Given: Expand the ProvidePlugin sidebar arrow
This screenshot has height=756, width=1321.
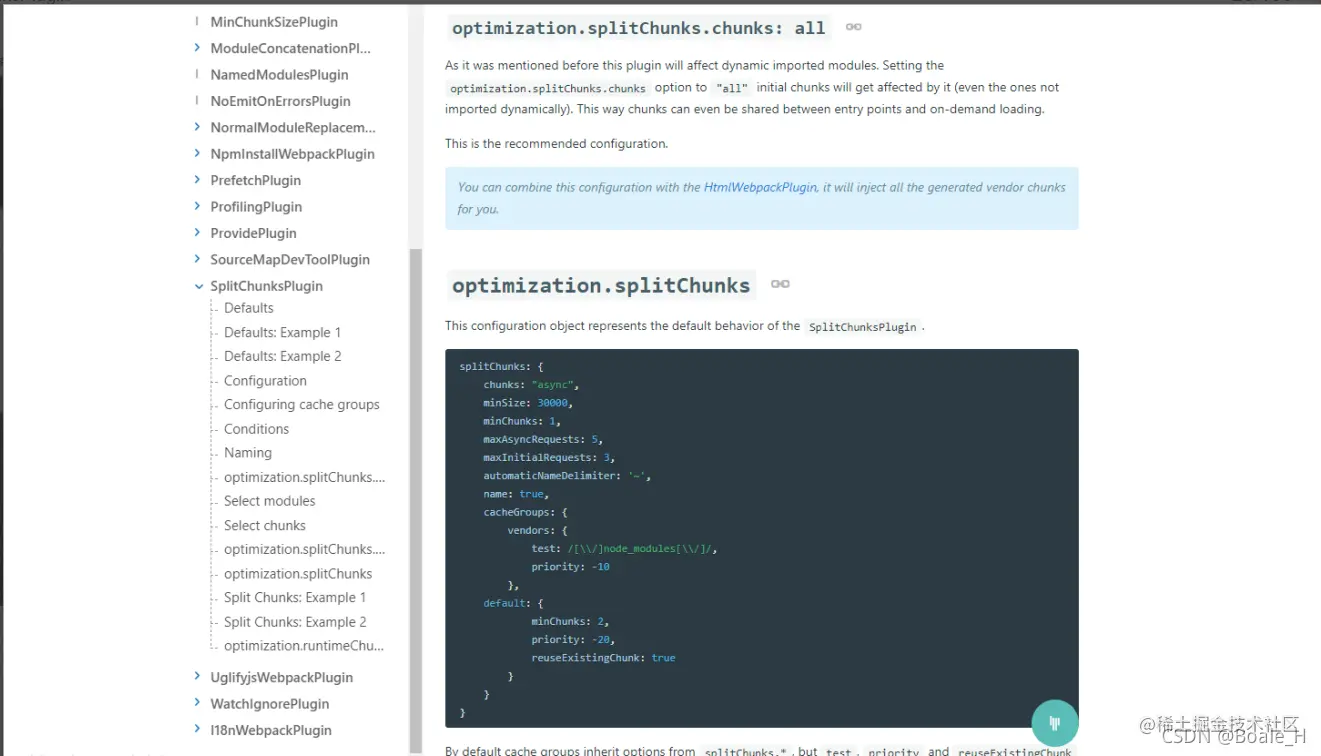Looking at the screenshot, I should click(x=198, y=233).
